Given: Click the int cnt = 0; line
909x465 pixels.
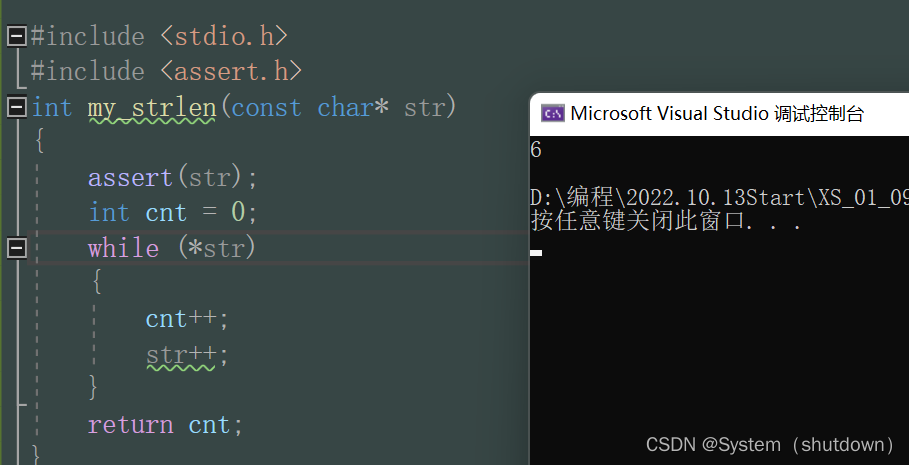Looking at the screenshot, I should click(x=173, y=213).
